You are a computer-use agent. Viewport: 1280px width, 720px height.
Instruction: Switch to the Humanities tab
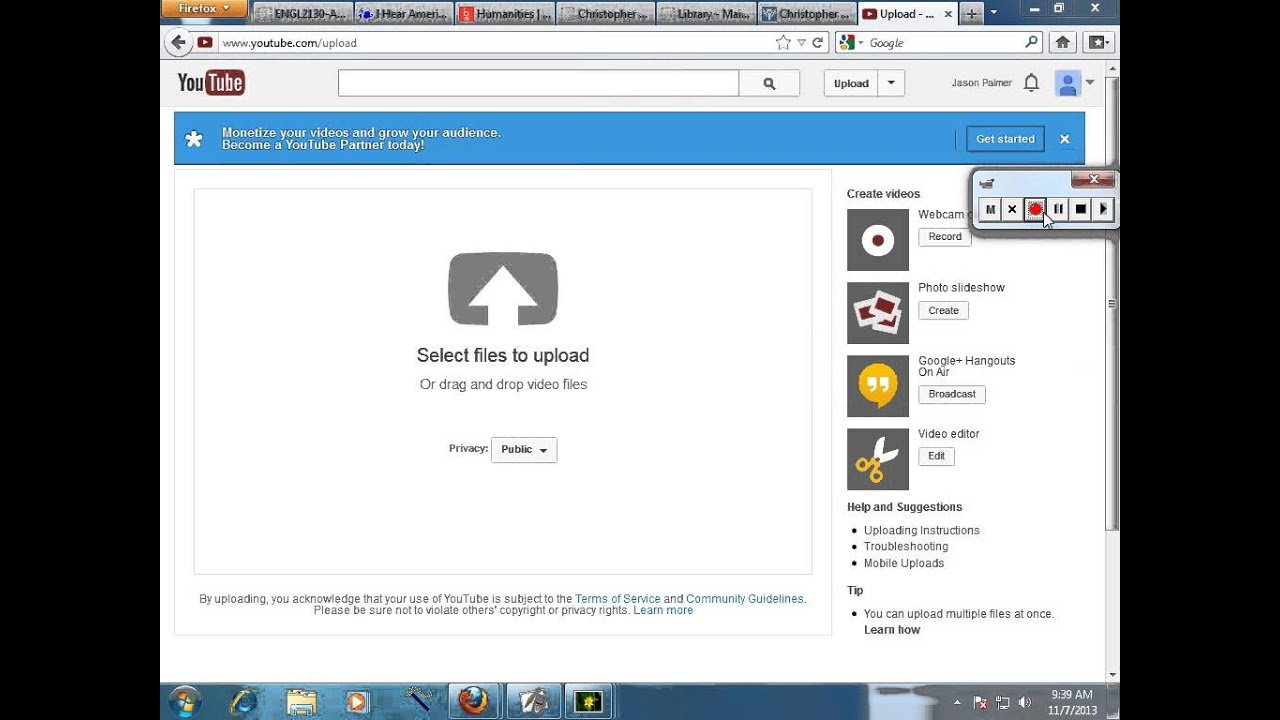505,14
